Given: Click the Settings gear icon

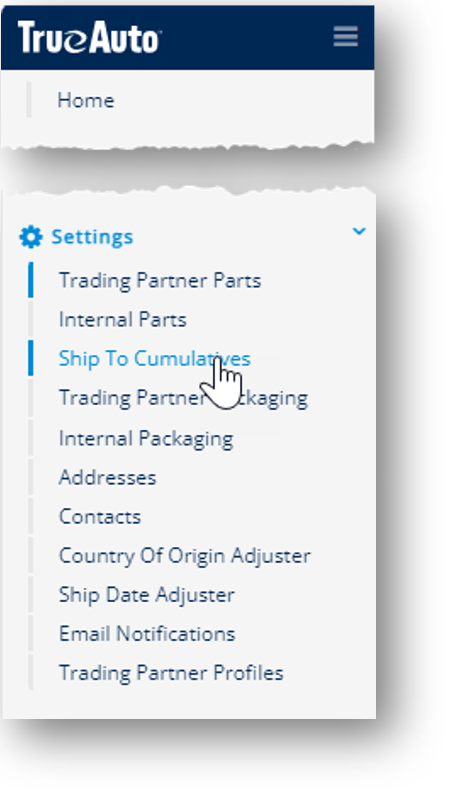Looking at the screenshot, I should (31, 237).
